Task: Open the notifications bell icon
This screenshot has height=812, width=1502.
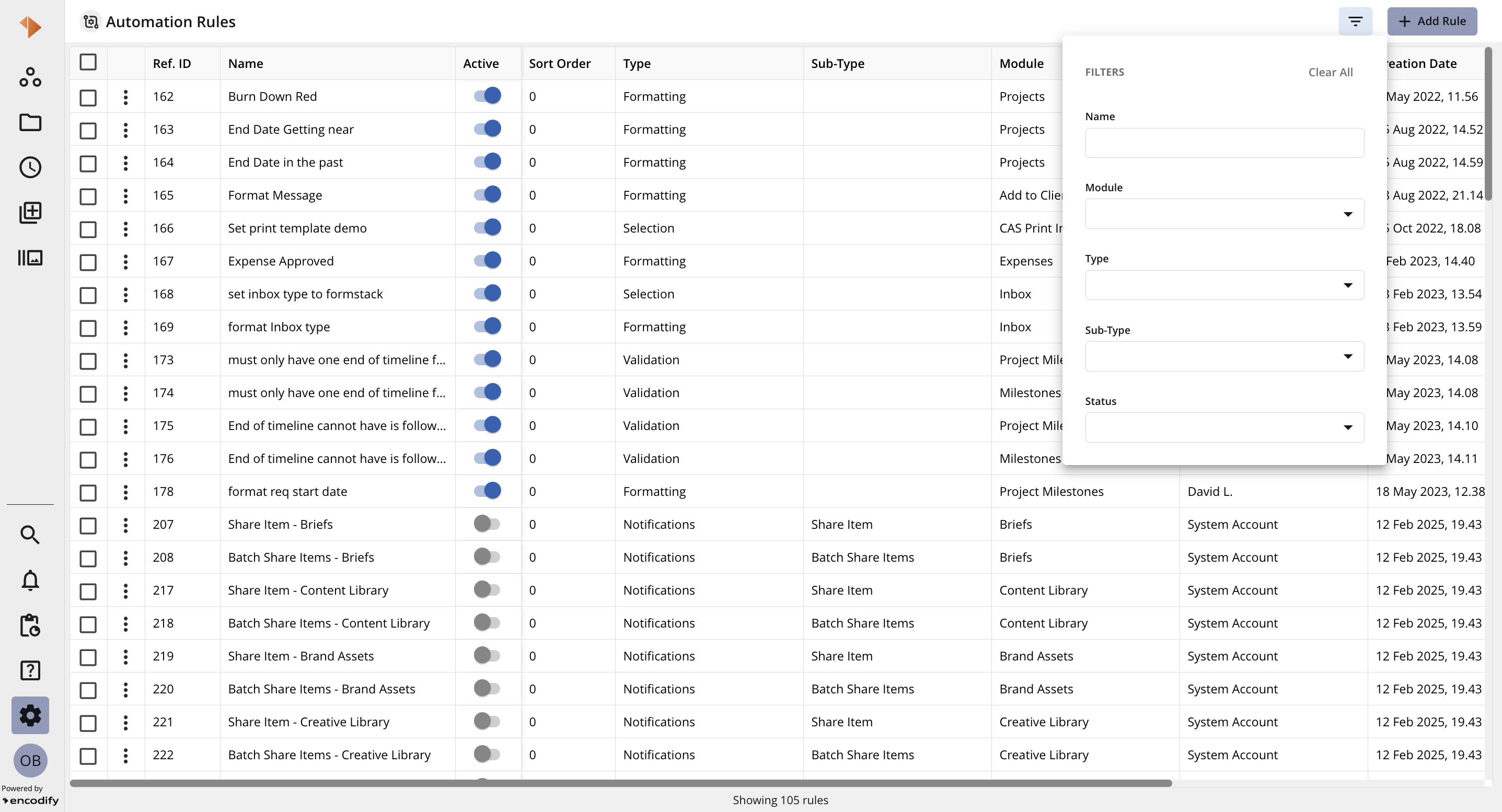Action: [x=30, y=580]
